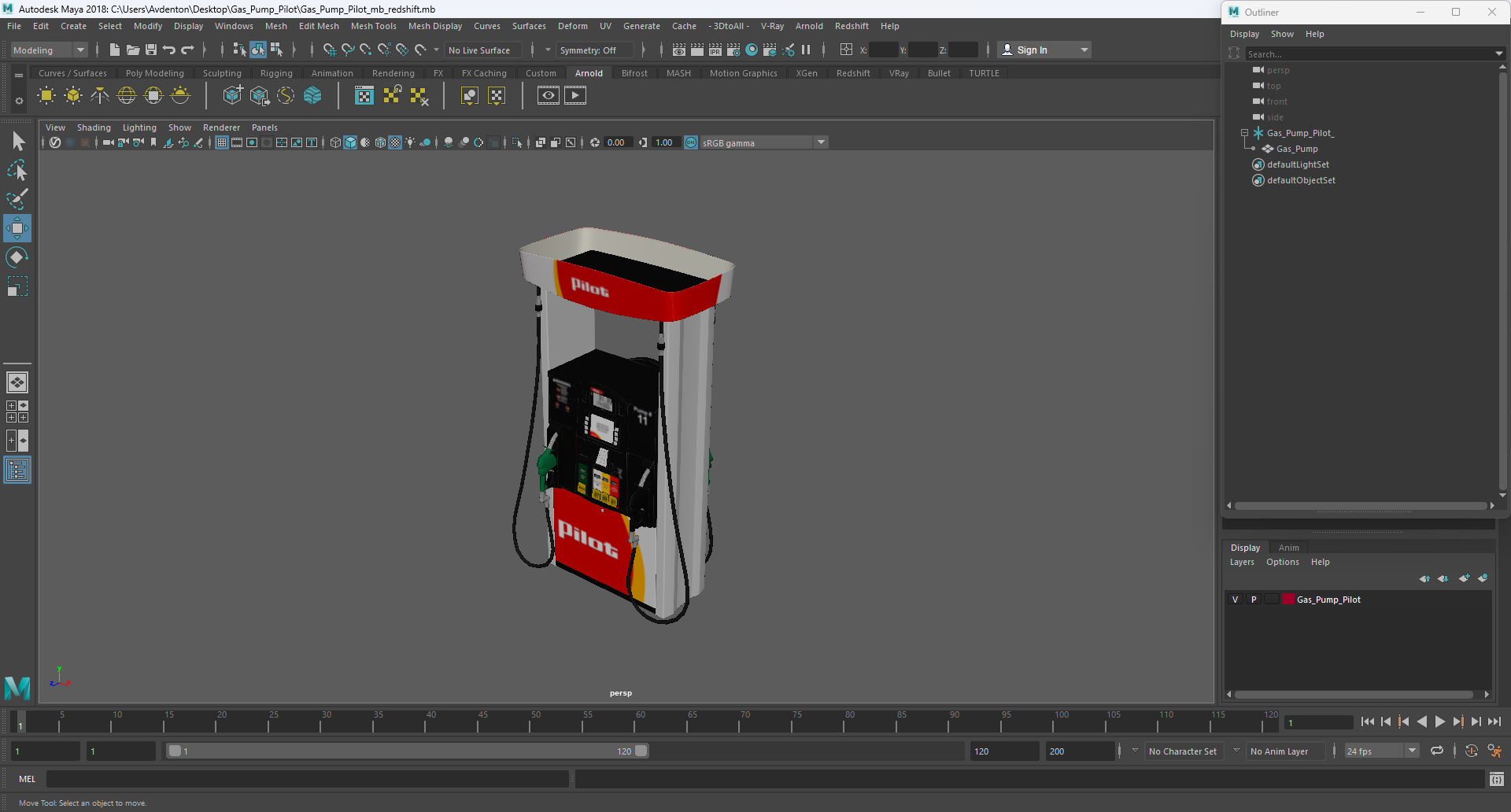Click the Arnold physical sky shelf icon
The image size is (1511, 812).
point(180,96)
